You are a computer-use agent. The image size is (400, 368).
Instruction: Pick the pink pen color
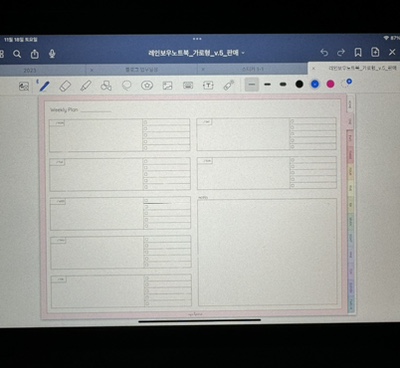(330, 84)
